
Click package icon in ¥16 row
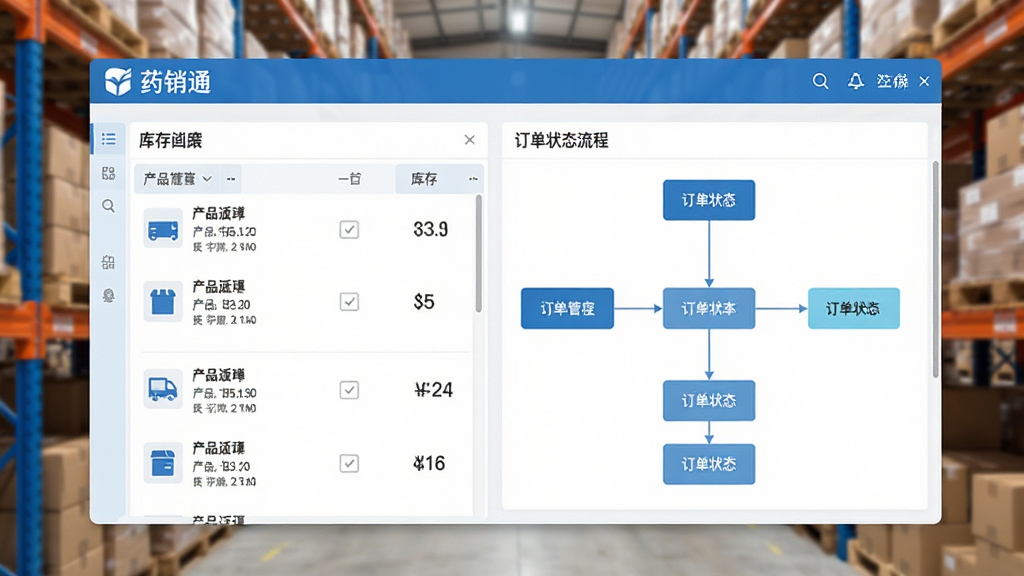[163, 463]
